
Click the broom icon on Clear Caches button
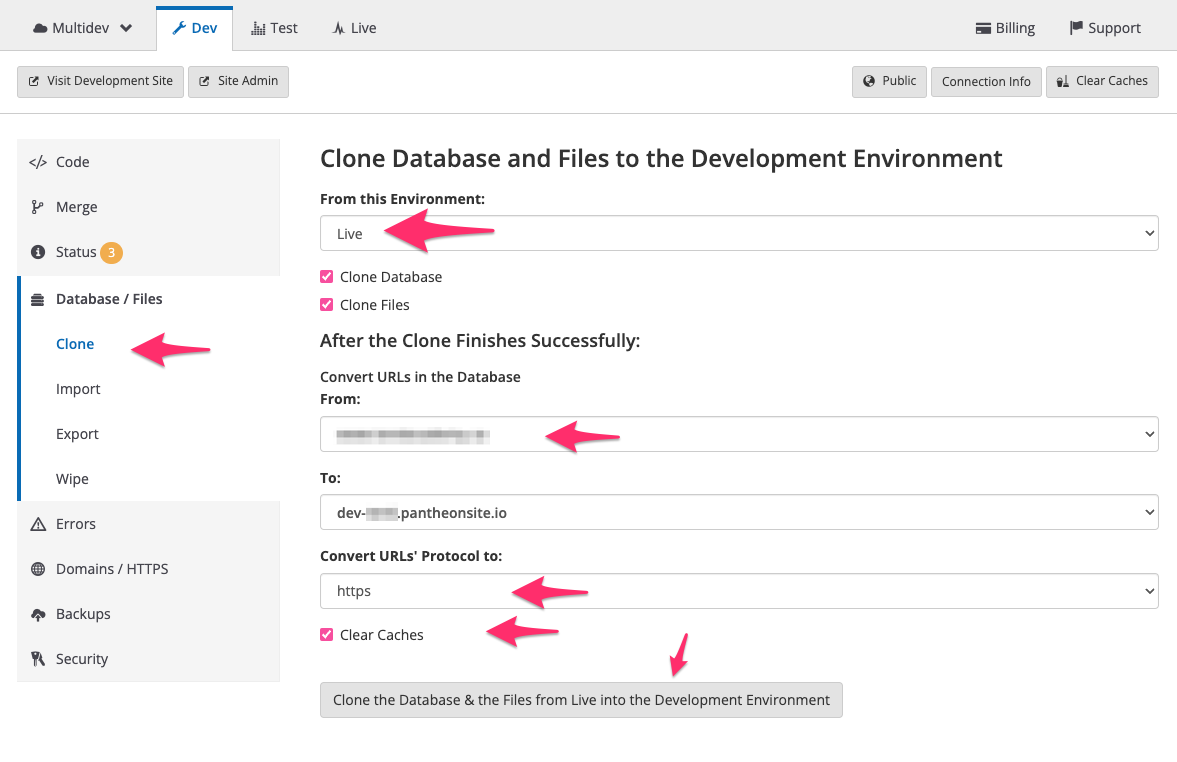pyautogui.click(x=1063, y=81)
